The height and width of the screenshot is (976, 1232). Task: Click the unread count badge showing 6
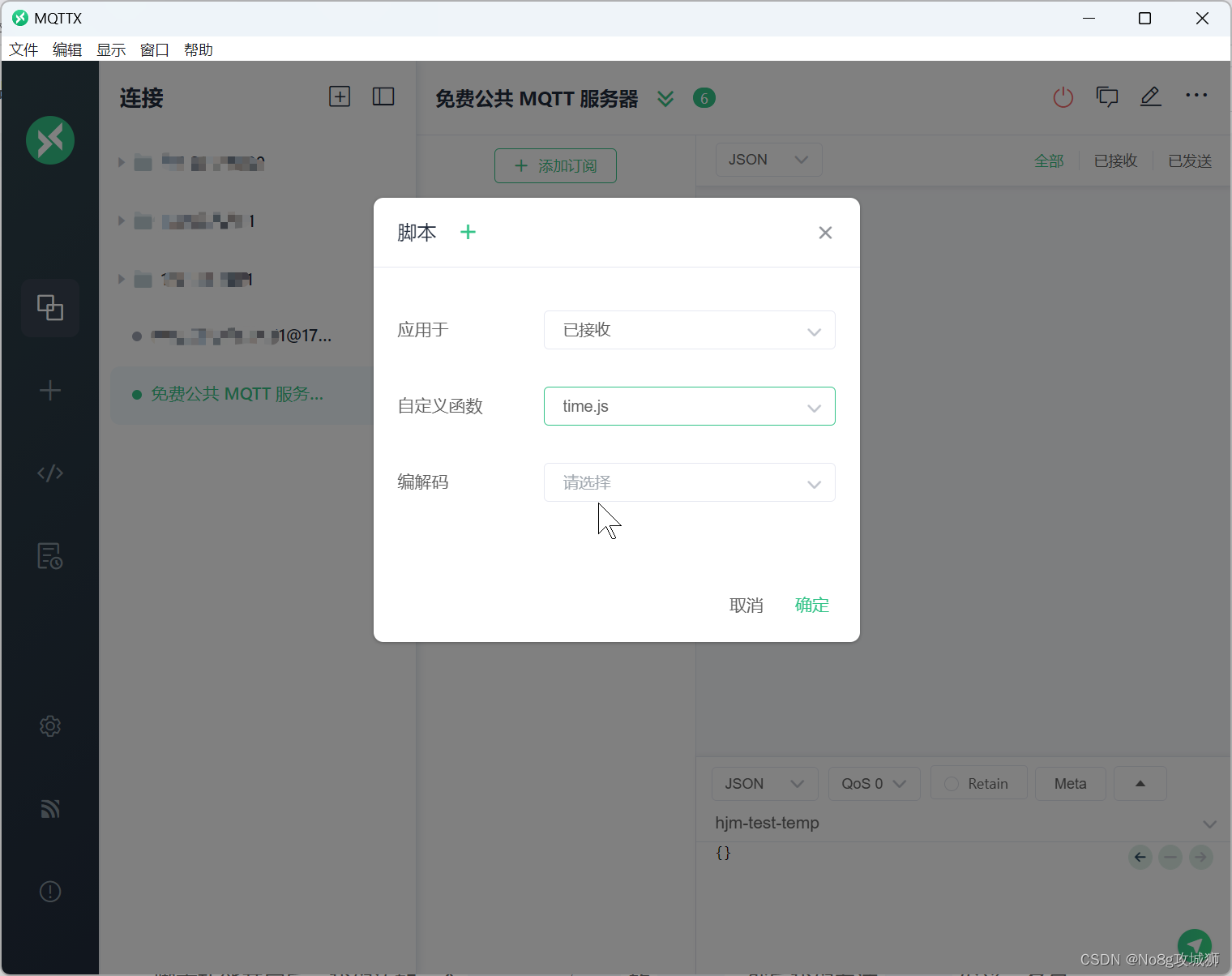pyautogui.click(x=704, y=98)
